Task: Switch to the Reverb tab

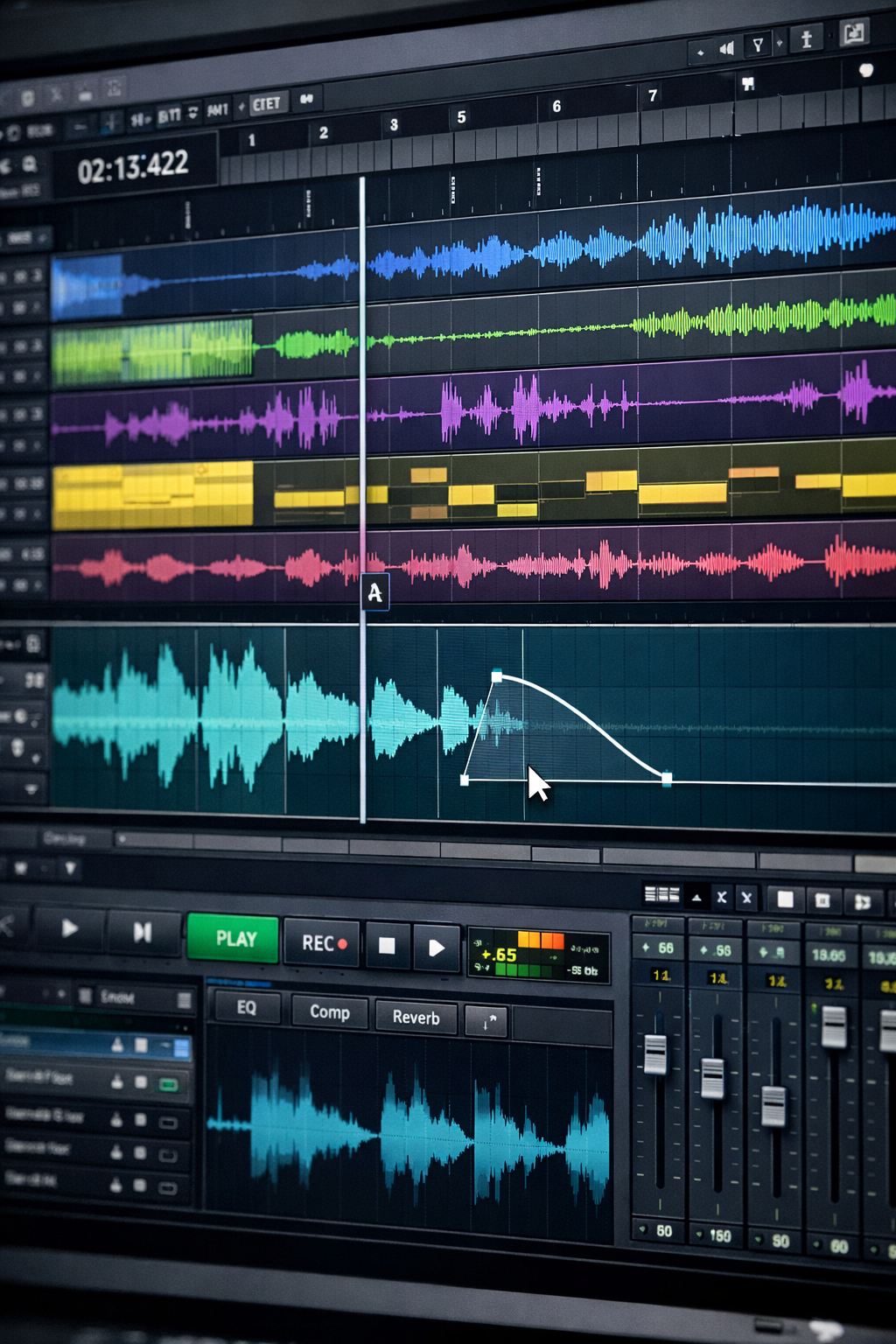Action: tap(416, 1018)
